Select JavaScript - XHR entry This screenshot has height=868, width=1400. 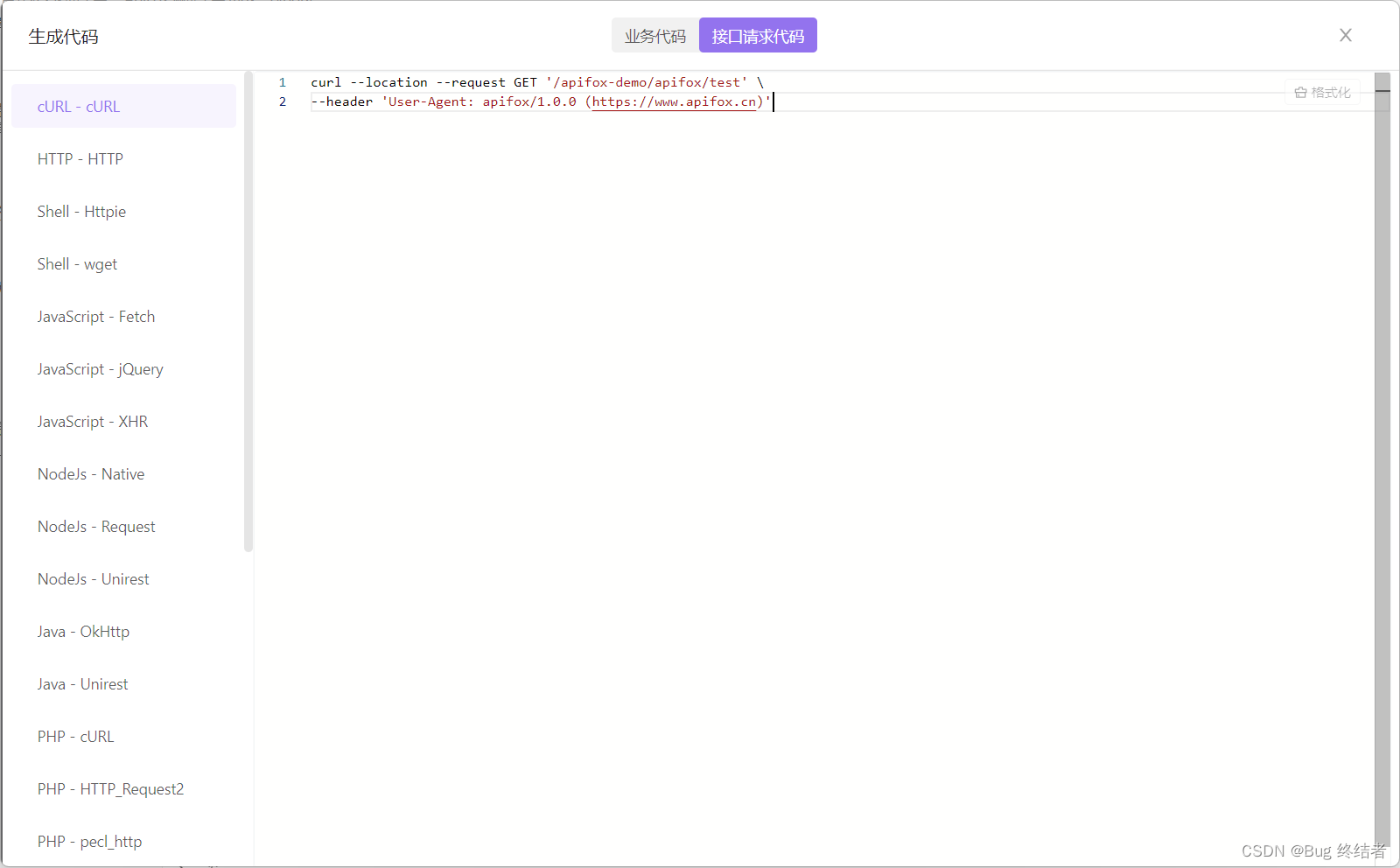pos(123,421)
